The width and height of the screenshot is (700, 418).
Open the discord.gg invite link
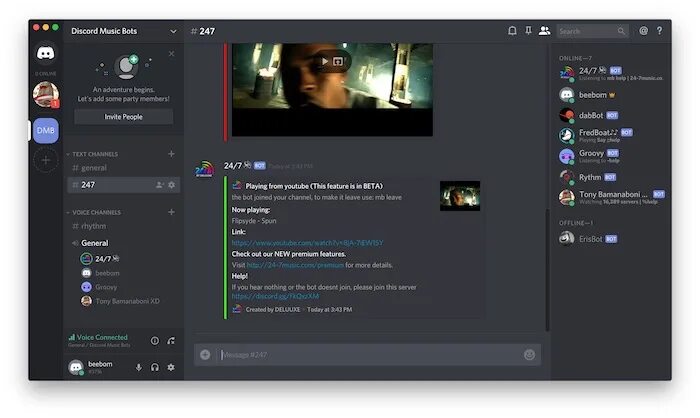tap(275, 296)
